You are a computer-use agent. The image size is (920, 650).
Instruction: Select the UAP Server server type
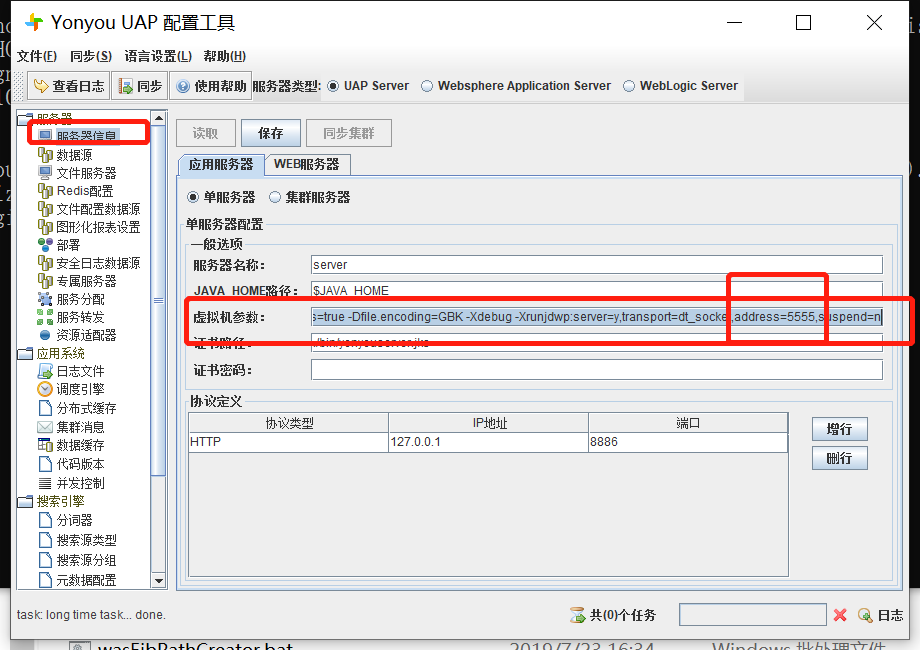[331, 85]
